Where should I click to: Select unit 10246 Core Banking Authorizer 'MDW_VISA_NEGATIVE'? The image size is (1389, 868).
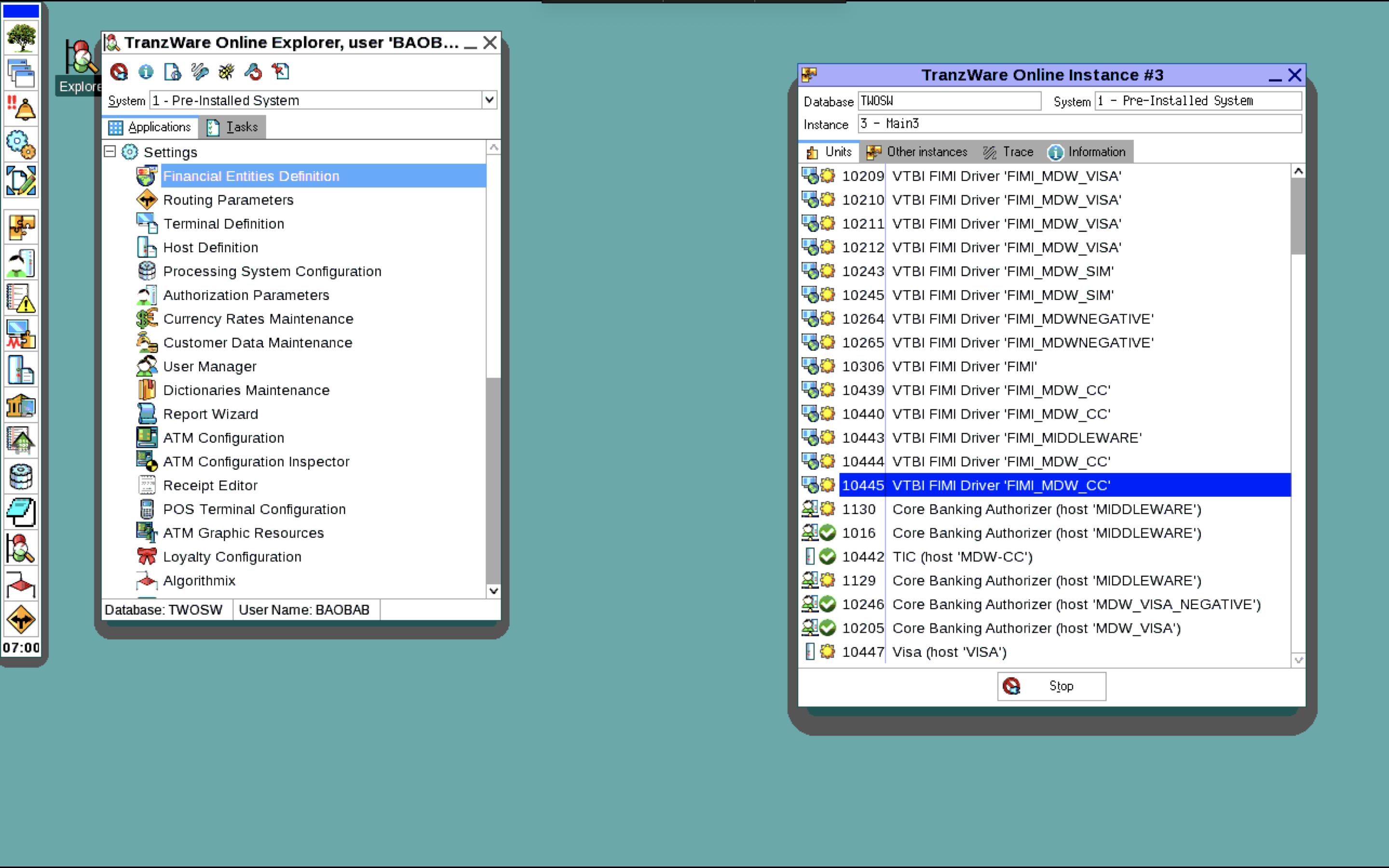(x=1045, y=604)
